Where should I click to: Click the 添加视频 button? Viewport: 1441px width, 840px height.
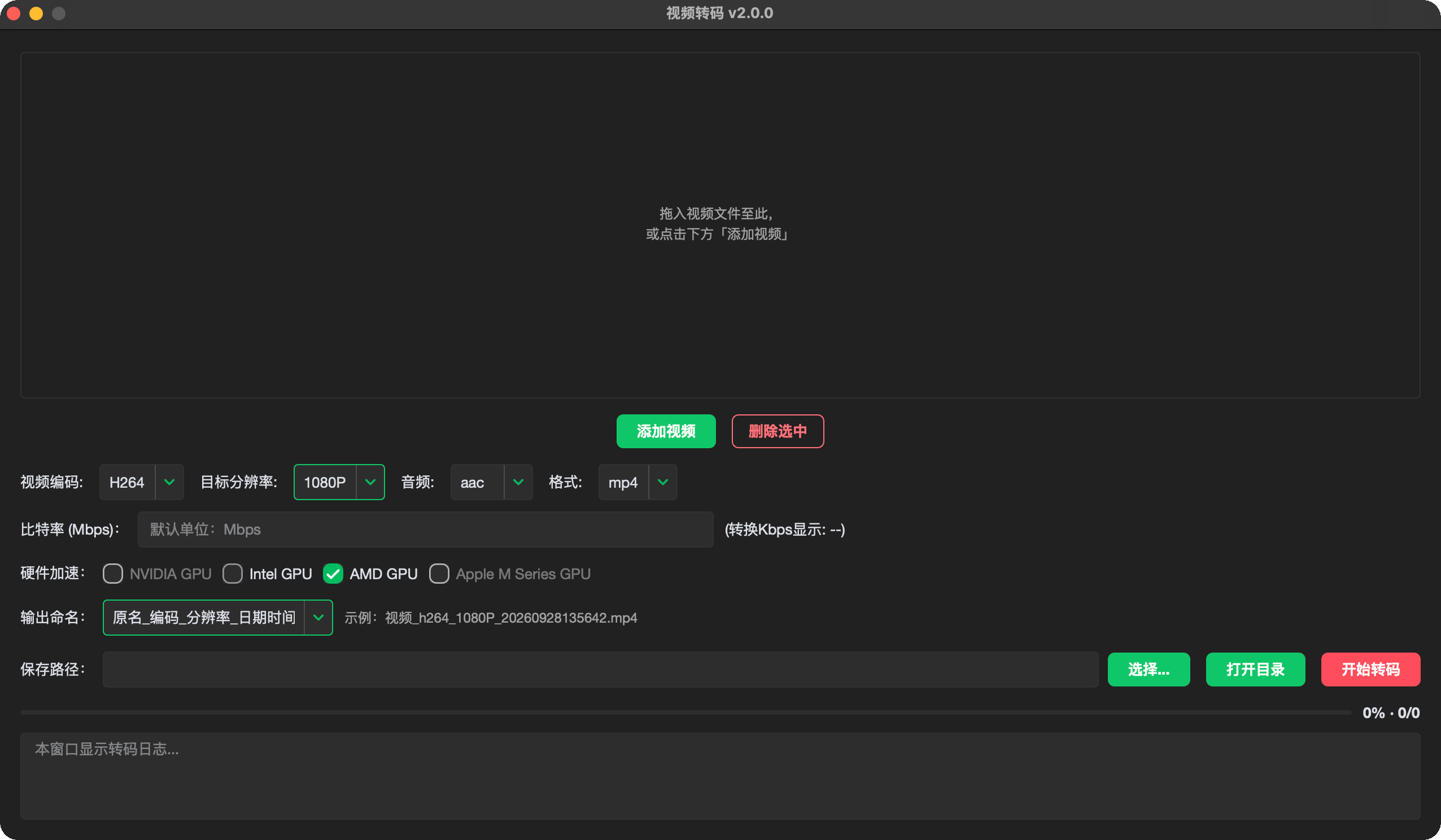click(x=666, y=431)
